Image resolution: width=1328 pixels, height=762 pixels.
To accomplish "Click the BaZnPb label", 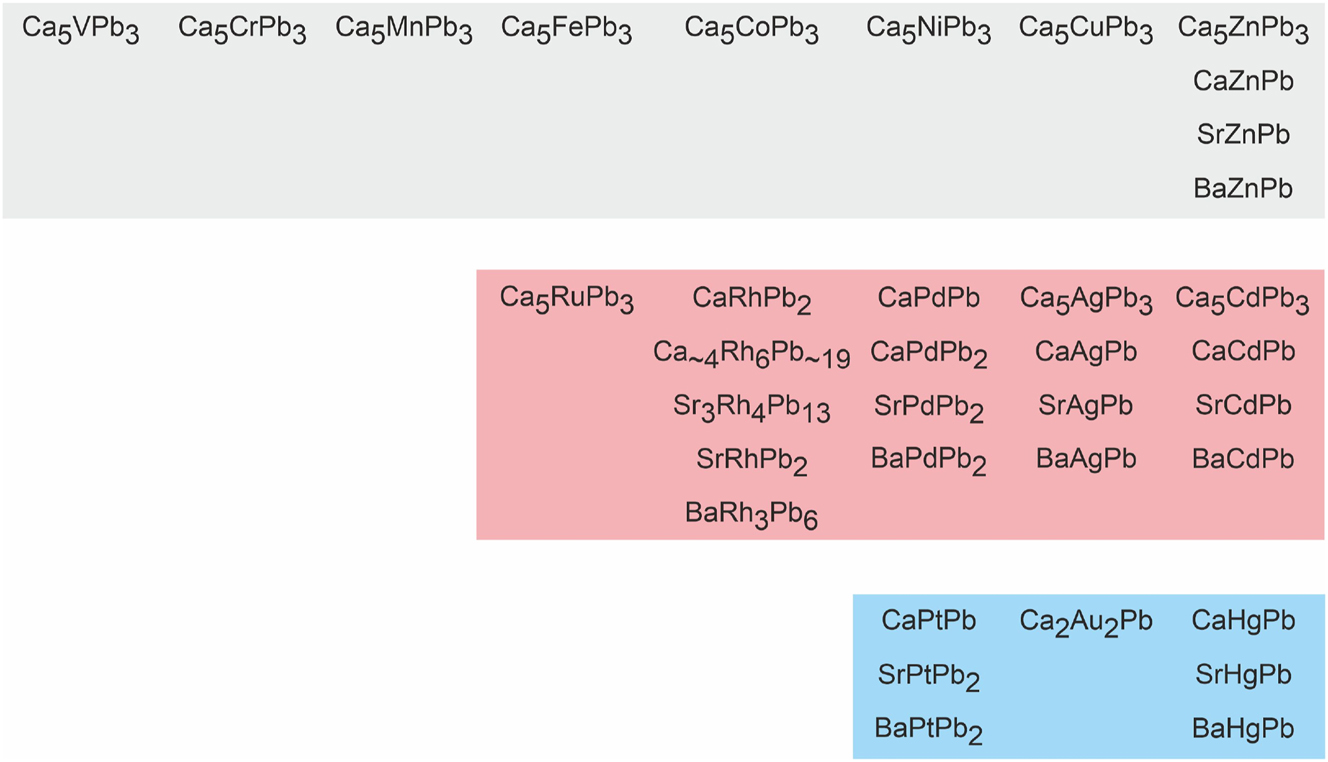I will 1243,188.
